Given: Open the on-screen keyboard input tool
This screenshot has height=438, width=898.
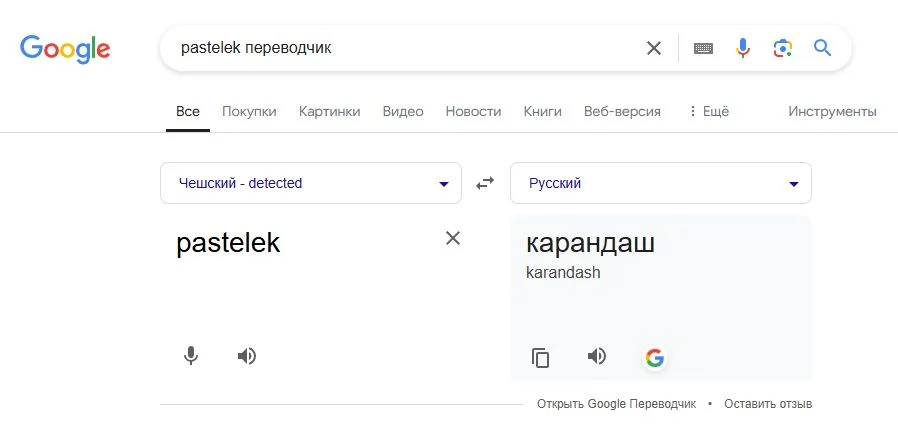Looking at the screenshot, I should [x=703, y=48].
